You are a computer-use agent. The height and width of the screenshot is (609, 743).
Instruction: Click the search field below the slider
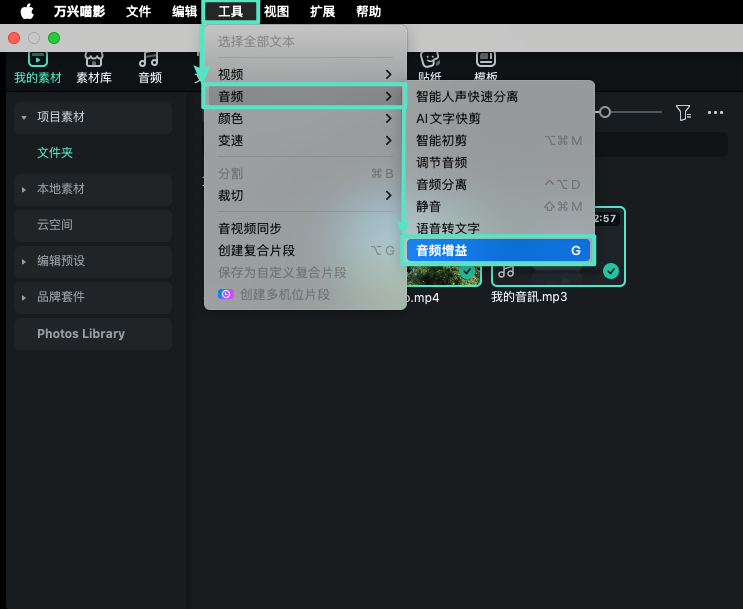(661, 145)
